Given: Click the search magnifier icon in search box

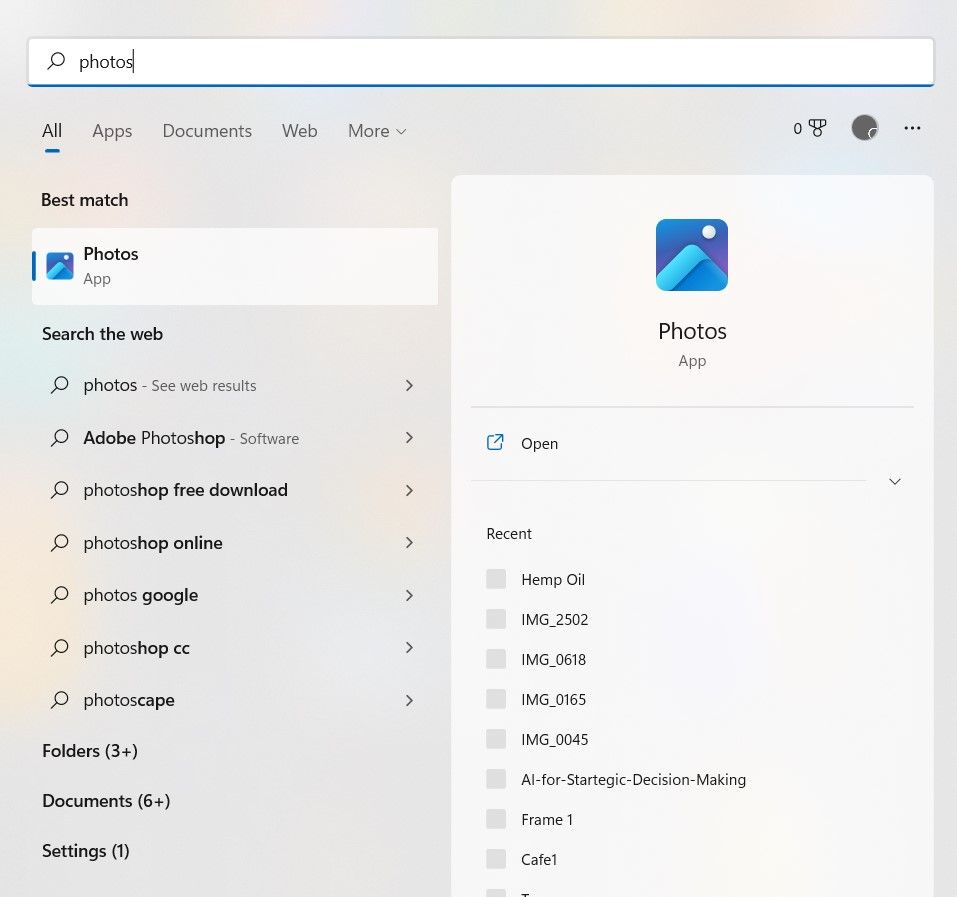Looking at the screenshot, I should click(x=56, y=60).
